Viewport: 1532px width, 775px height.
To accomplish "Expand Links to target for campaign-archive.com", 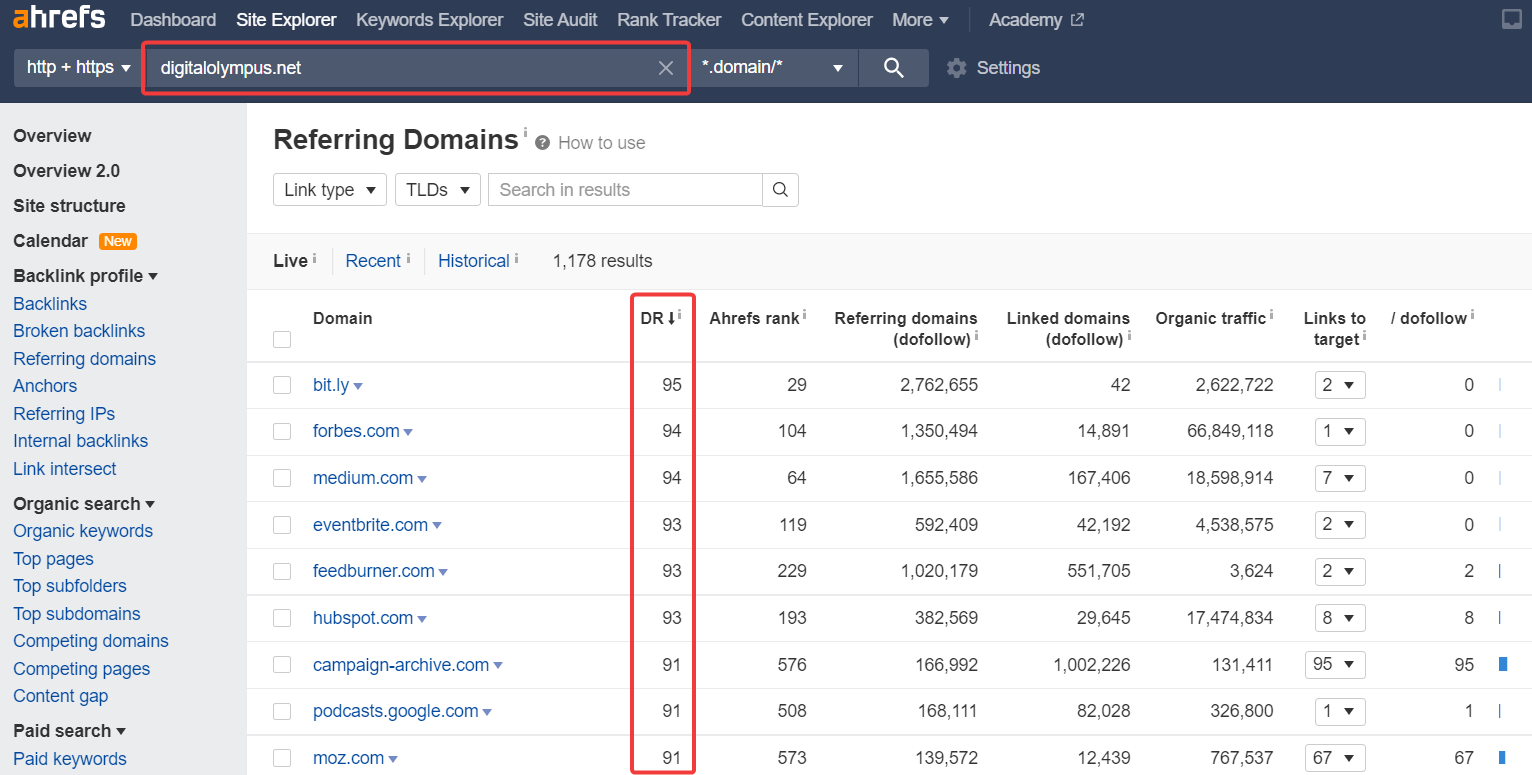I will 1336,665.
